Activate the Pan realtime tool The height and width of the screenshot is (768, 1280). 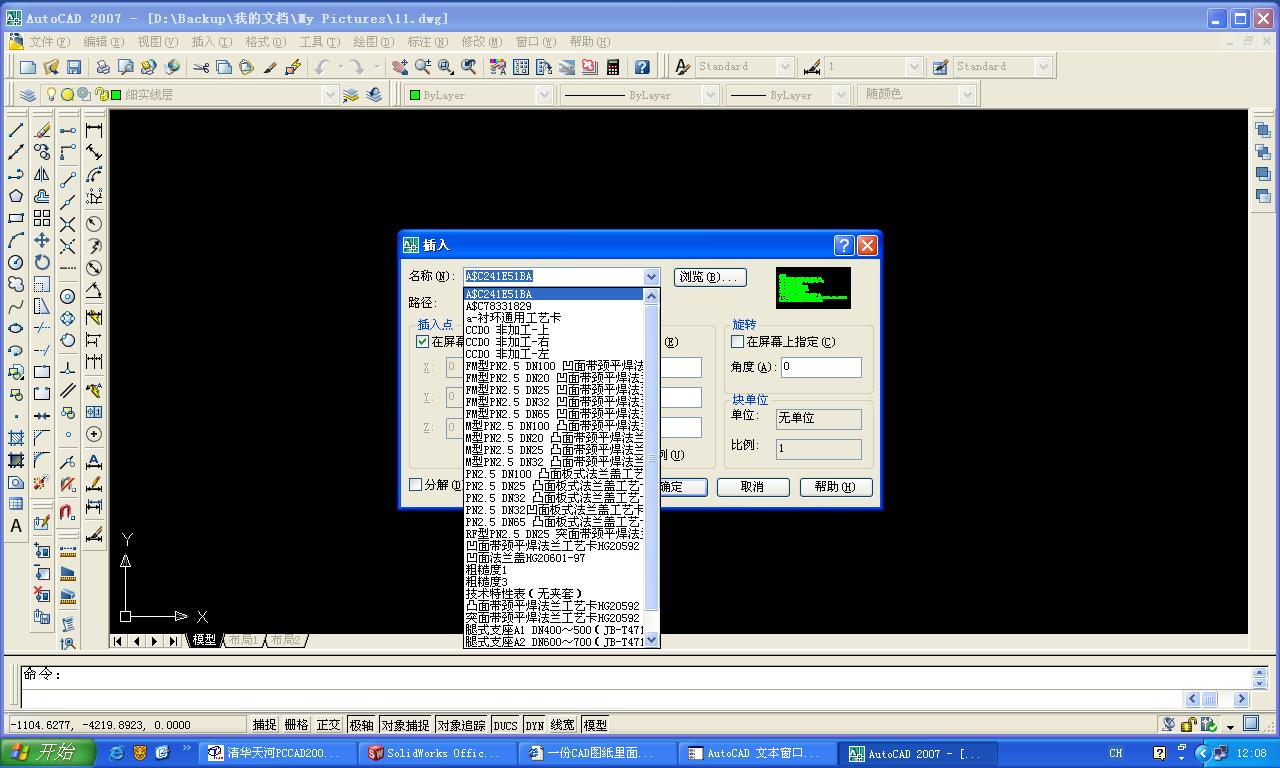click(400, 67)
